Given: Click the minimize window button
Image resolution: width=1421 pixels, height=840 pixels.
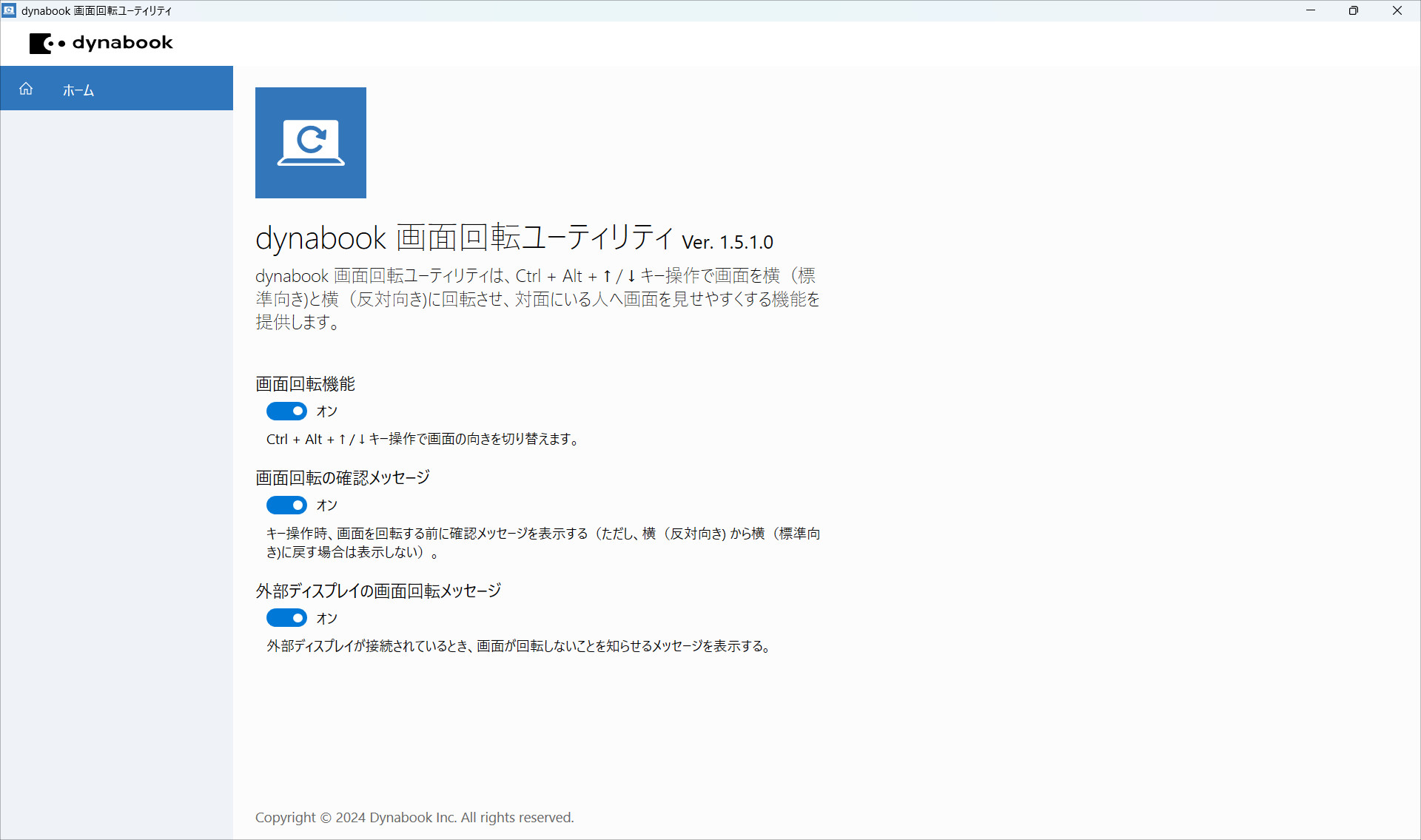Looking at the screenshot, I should 1311,10.
